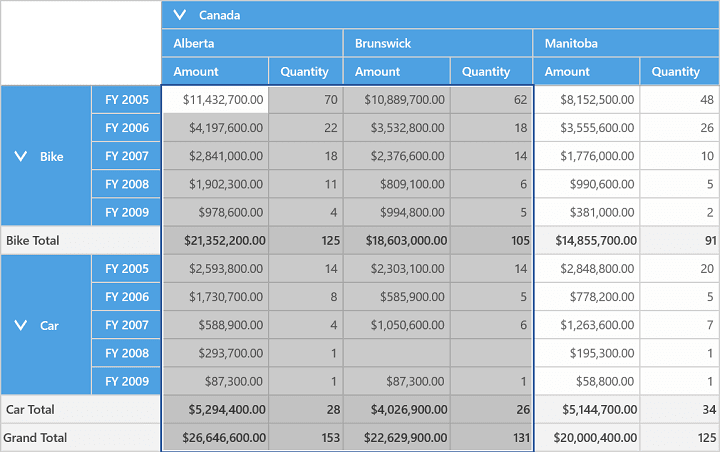Click the $2,848,800.00 cell
This screenshot has height=452, width=720.
click(x=586, y=269)
